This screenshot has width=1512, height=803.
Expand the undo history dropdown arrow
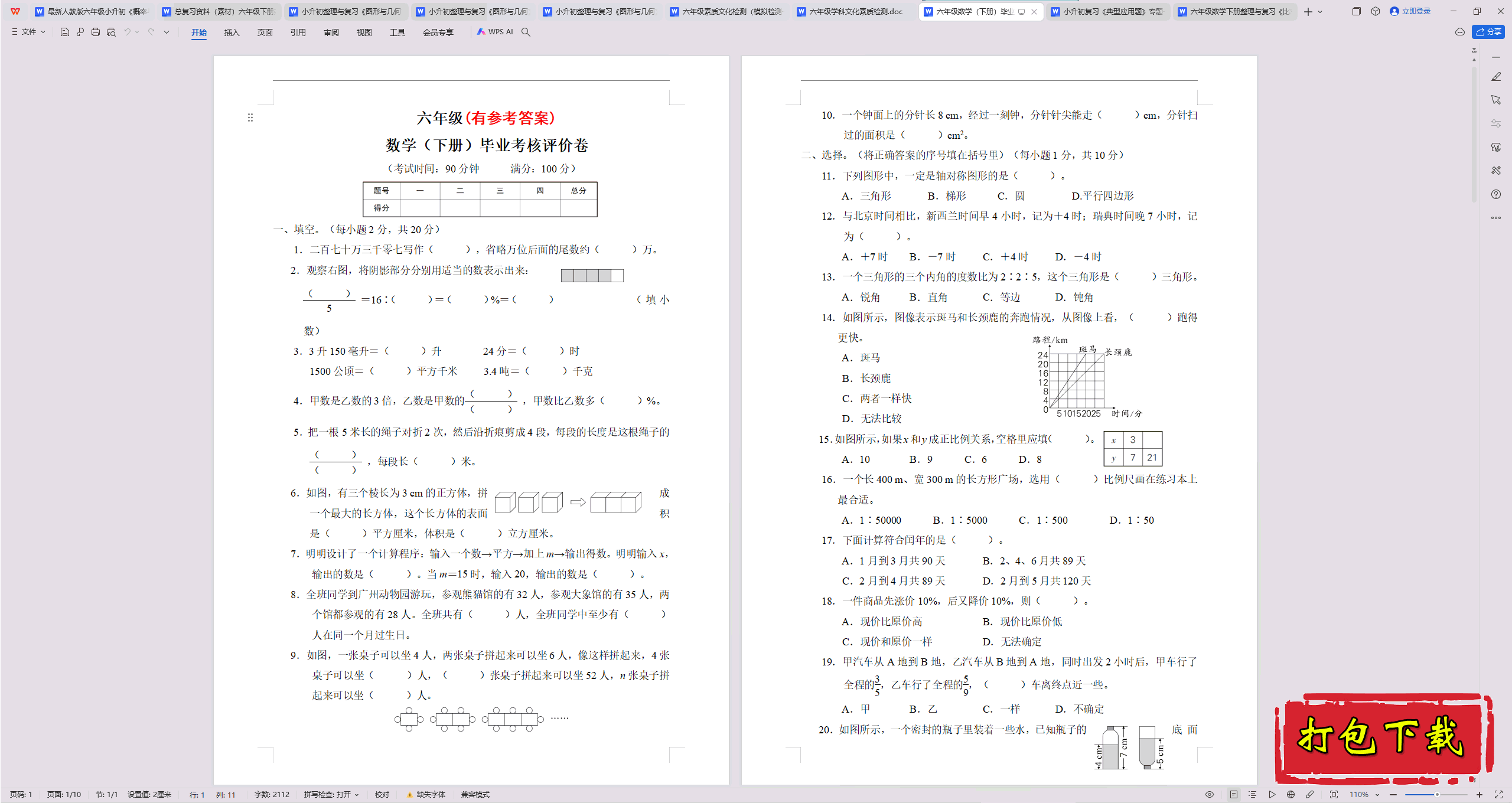[137, 32]
